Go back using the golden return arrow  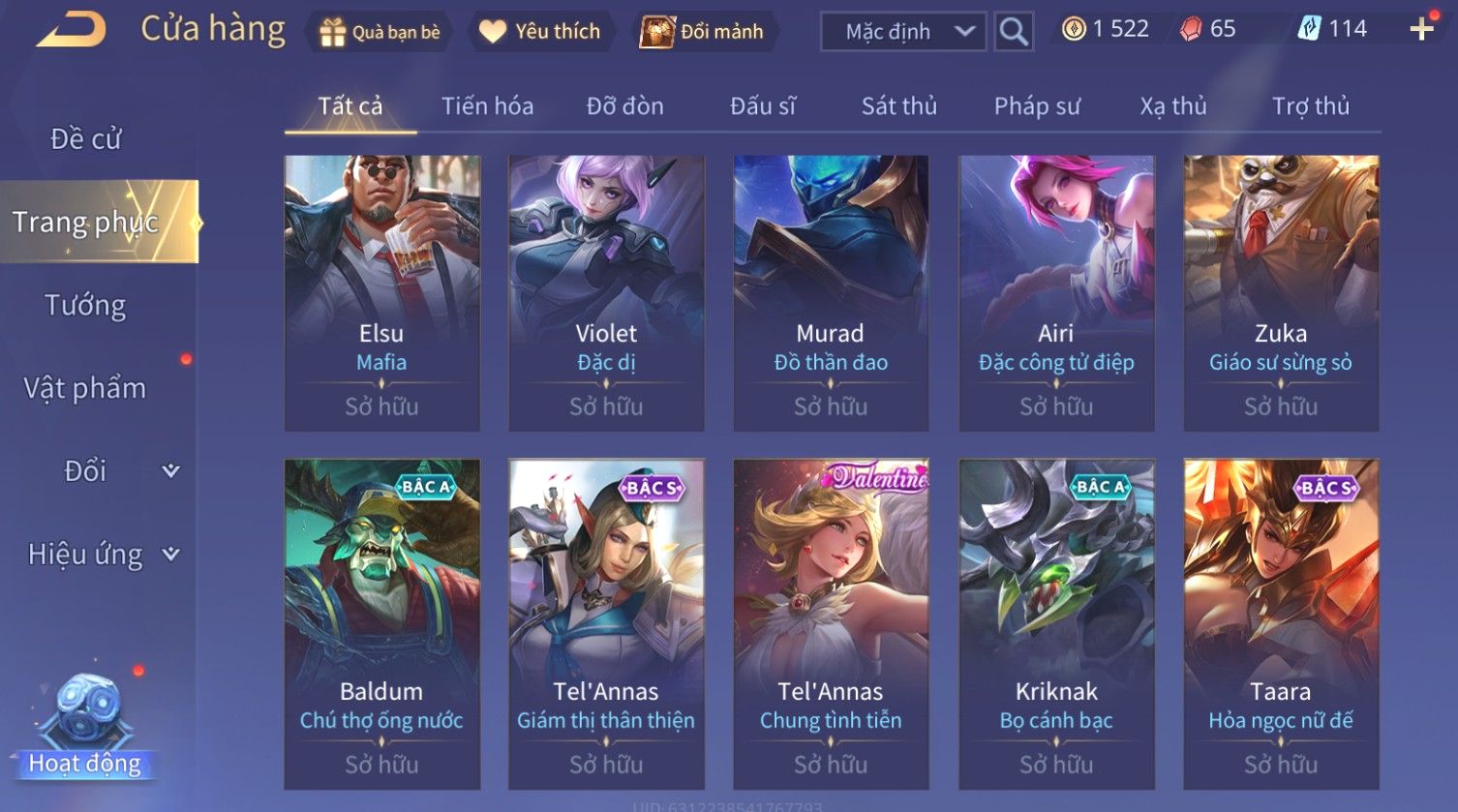point(71,30)
